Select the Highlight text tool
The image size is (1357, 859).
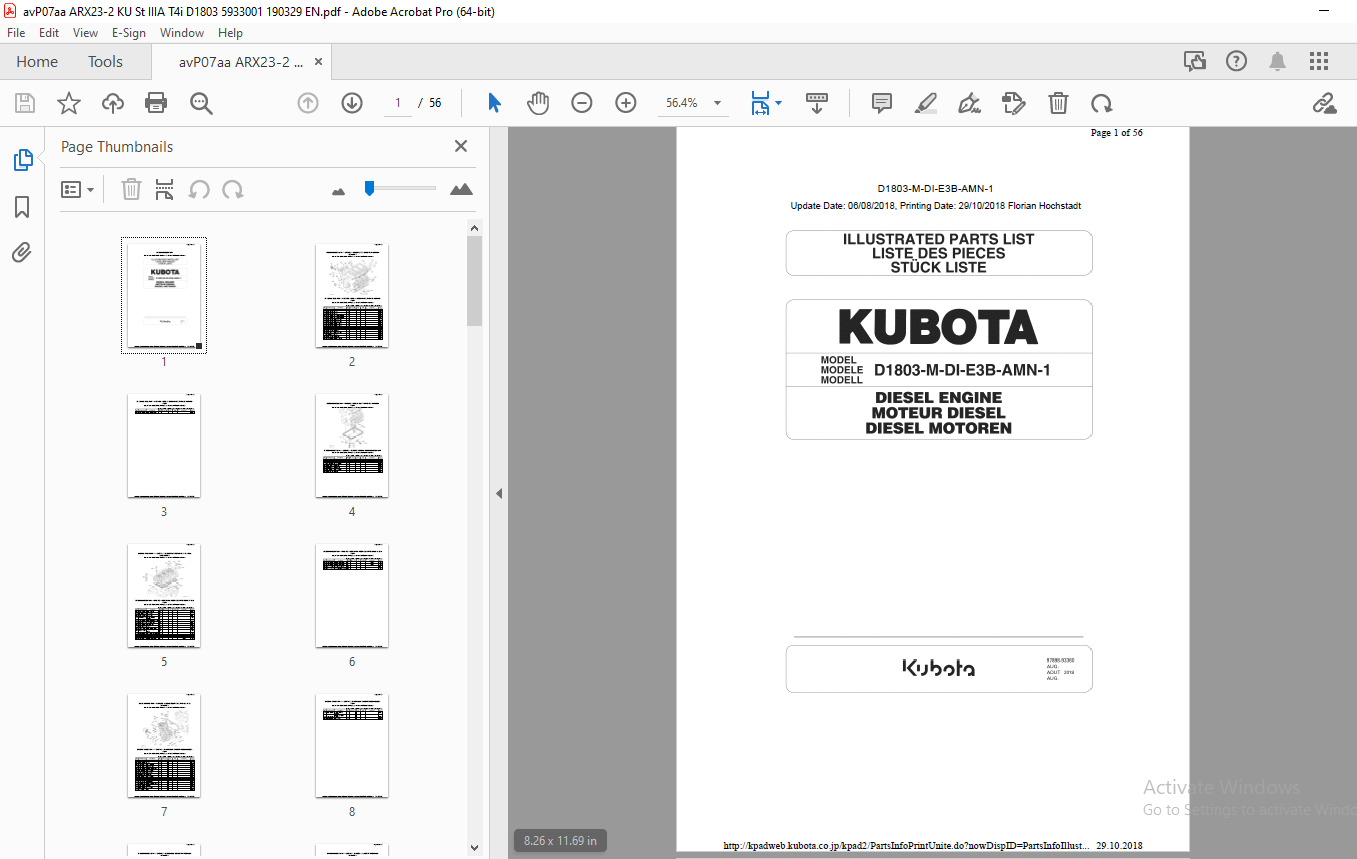[x=926, y=103]
